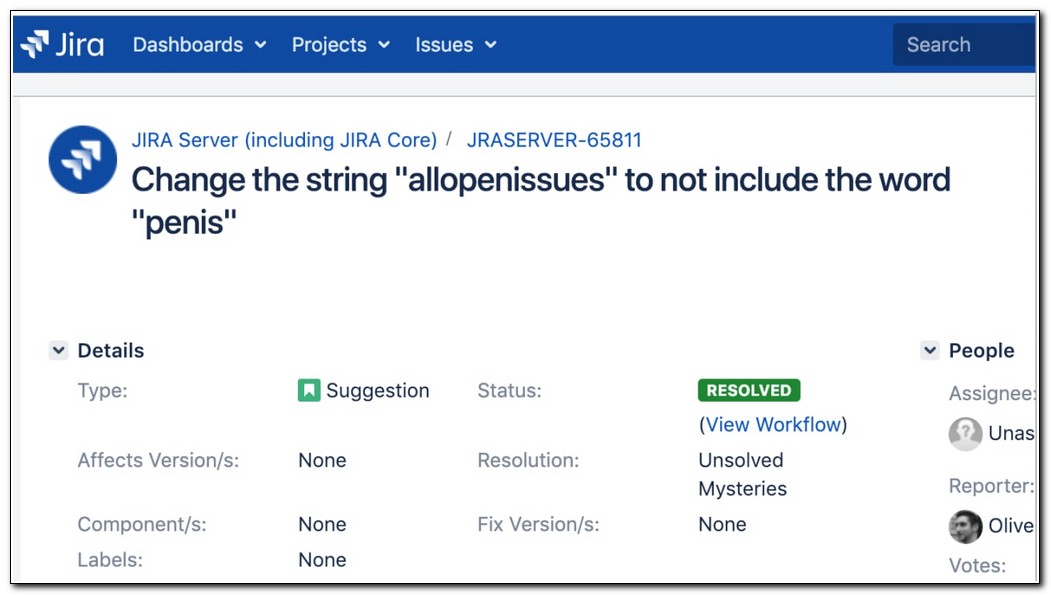Open the Dashboards dropdown menu
Viewport: 1051px width, 595px height.
[199, 45]
